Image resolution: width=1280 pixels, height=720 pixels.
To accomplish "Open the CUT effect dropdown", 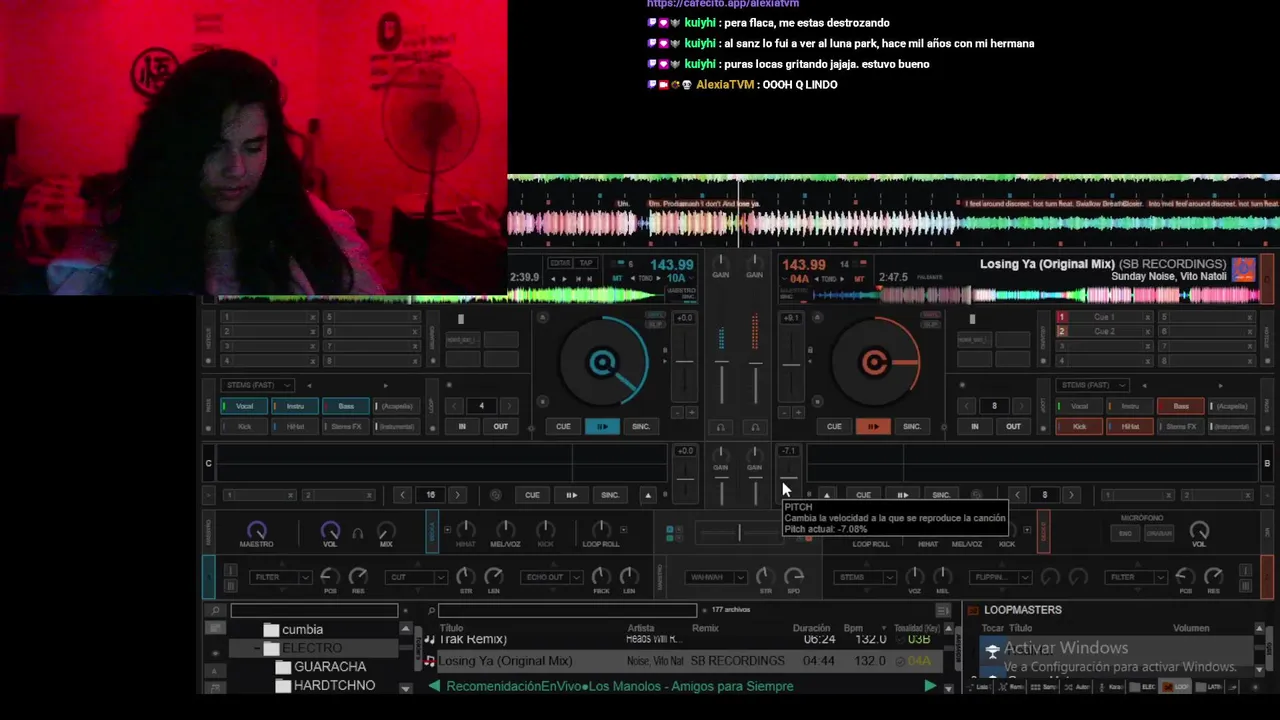I will 417,577.
